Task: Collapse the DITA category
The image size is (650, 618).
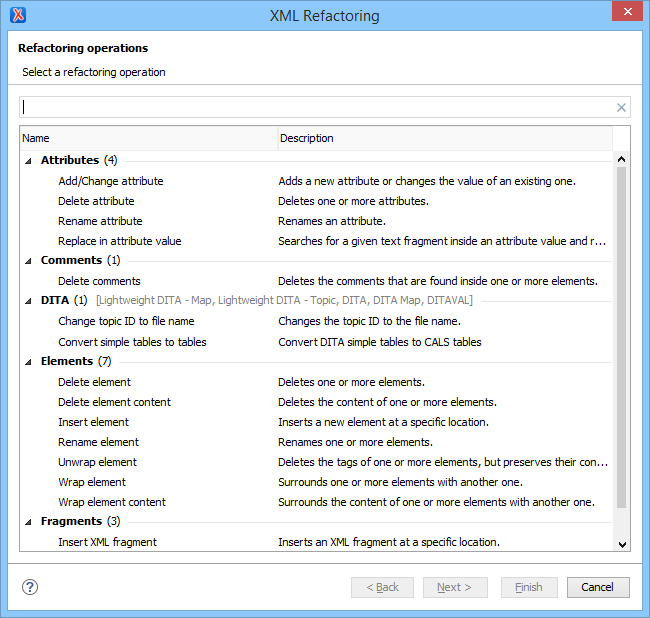Action: [29, 301]
